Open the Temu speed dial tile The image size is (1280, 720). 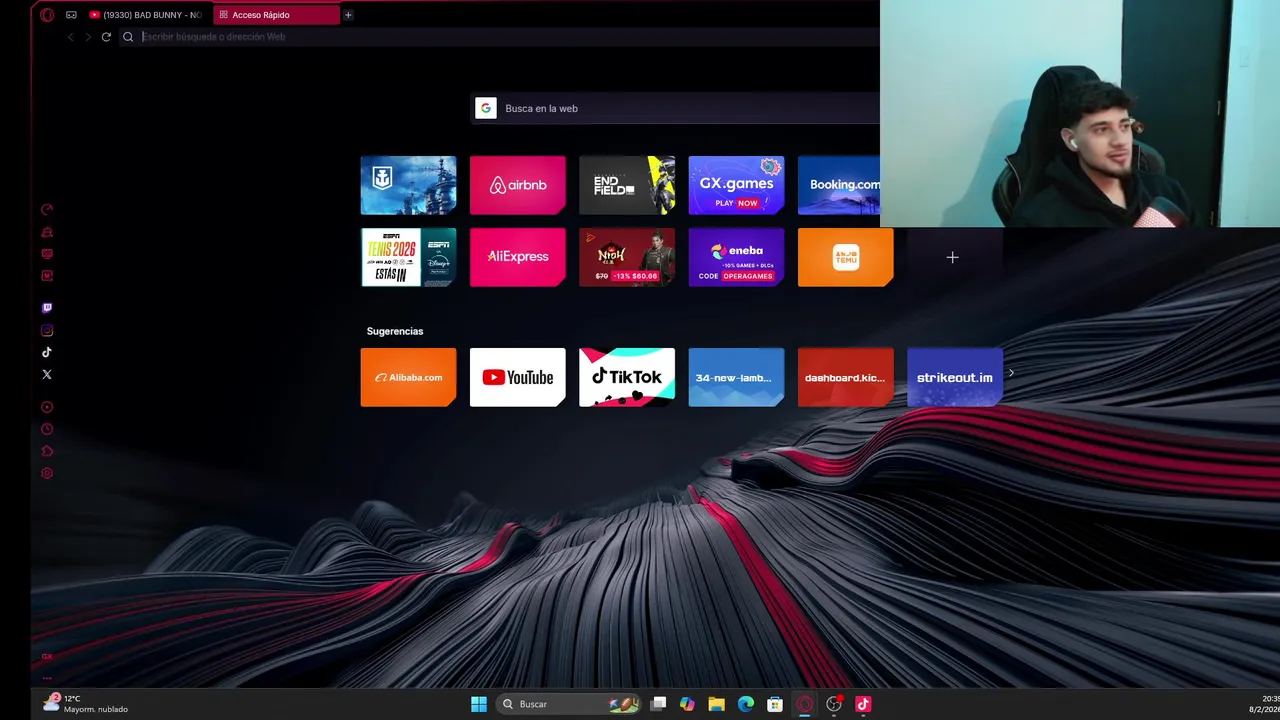(845, 257)
